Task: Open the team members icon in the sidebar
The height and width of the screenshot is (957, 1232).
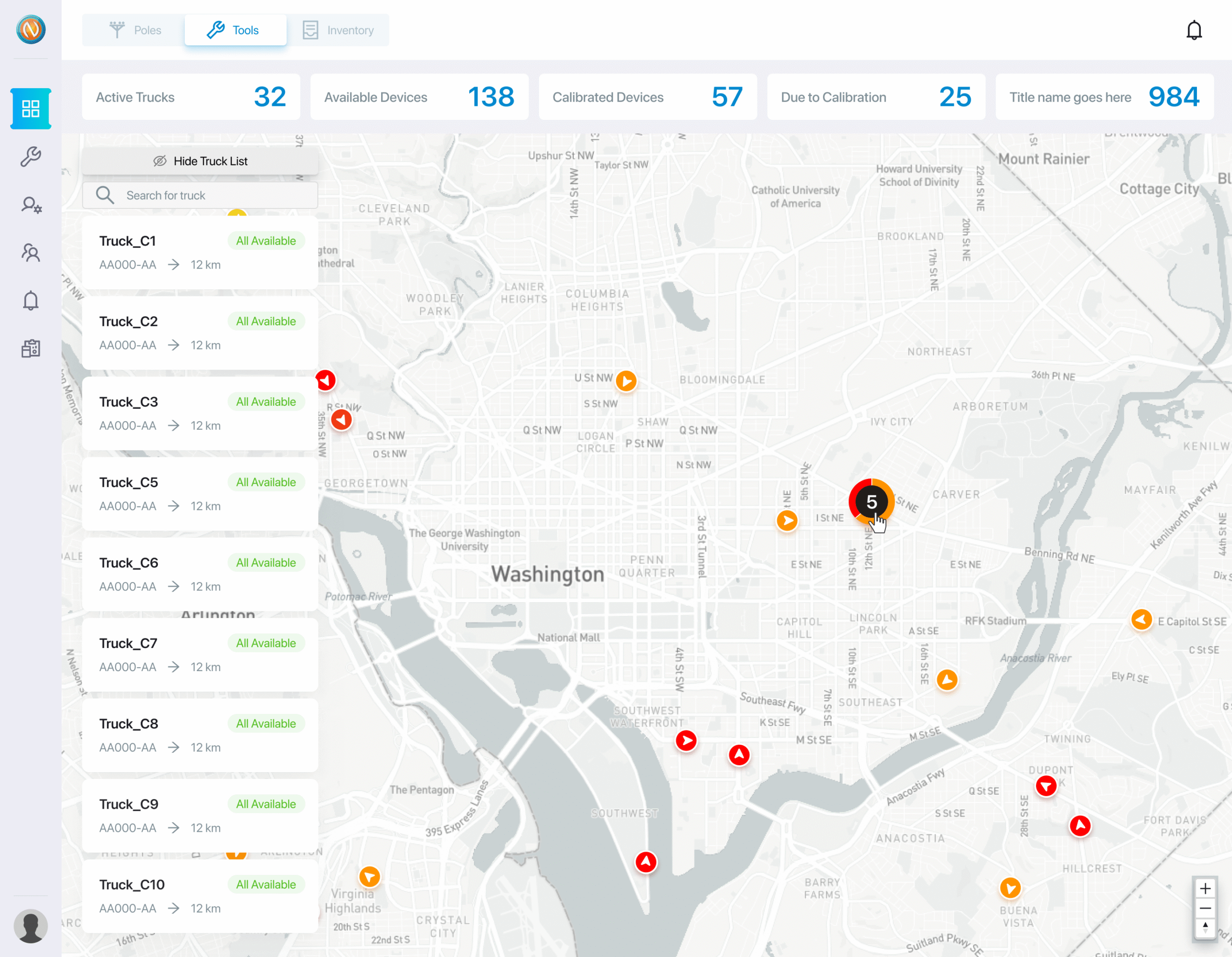Action: pyautogui.click(x=30, y=253)
